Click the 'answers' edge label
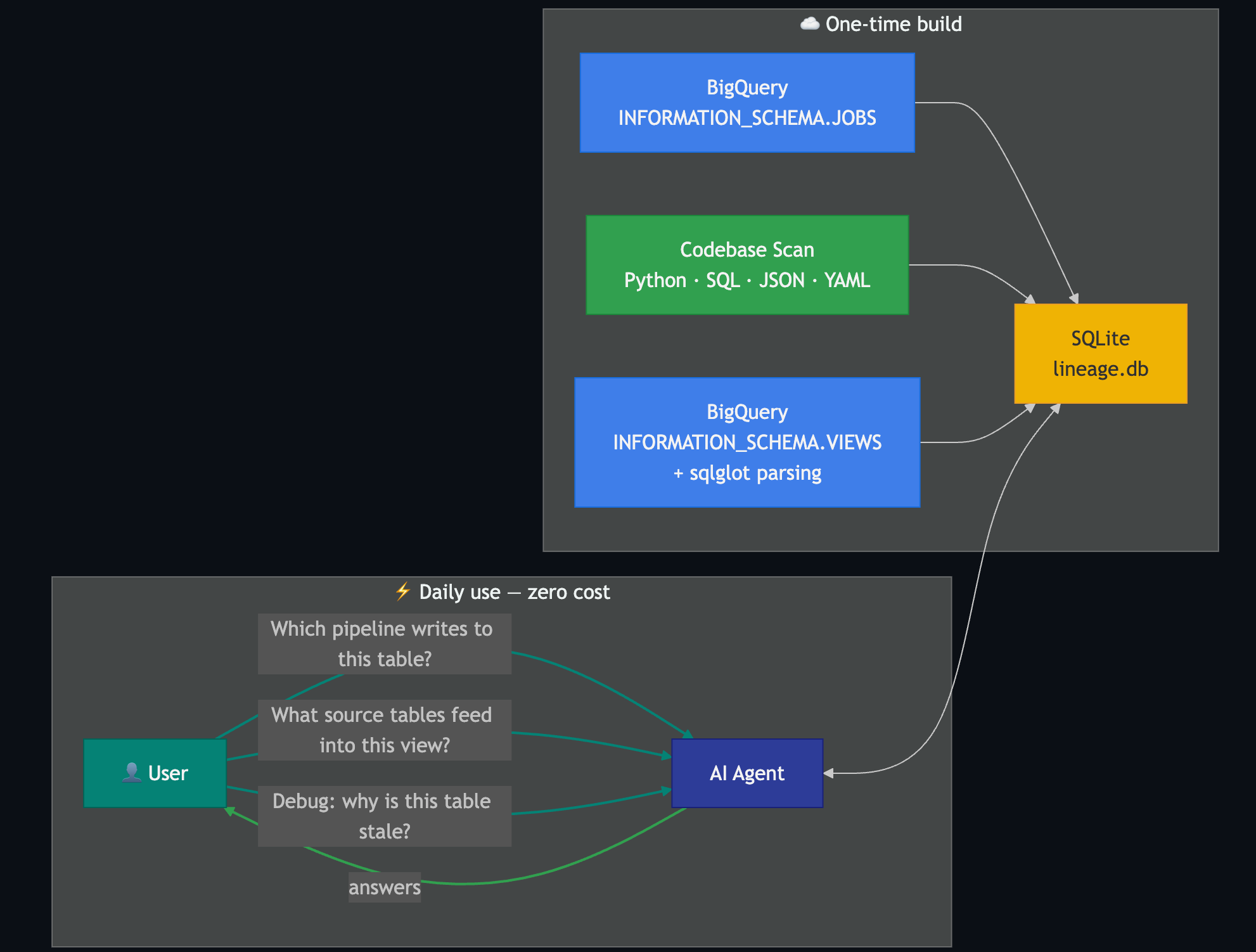 [x=385, y=887]
